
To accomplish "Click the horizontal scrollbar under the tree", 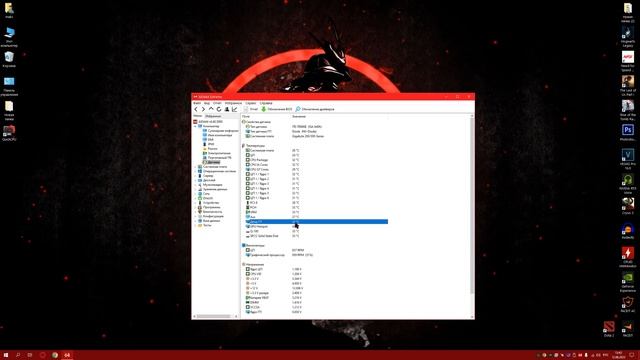I will coord(213,316).
